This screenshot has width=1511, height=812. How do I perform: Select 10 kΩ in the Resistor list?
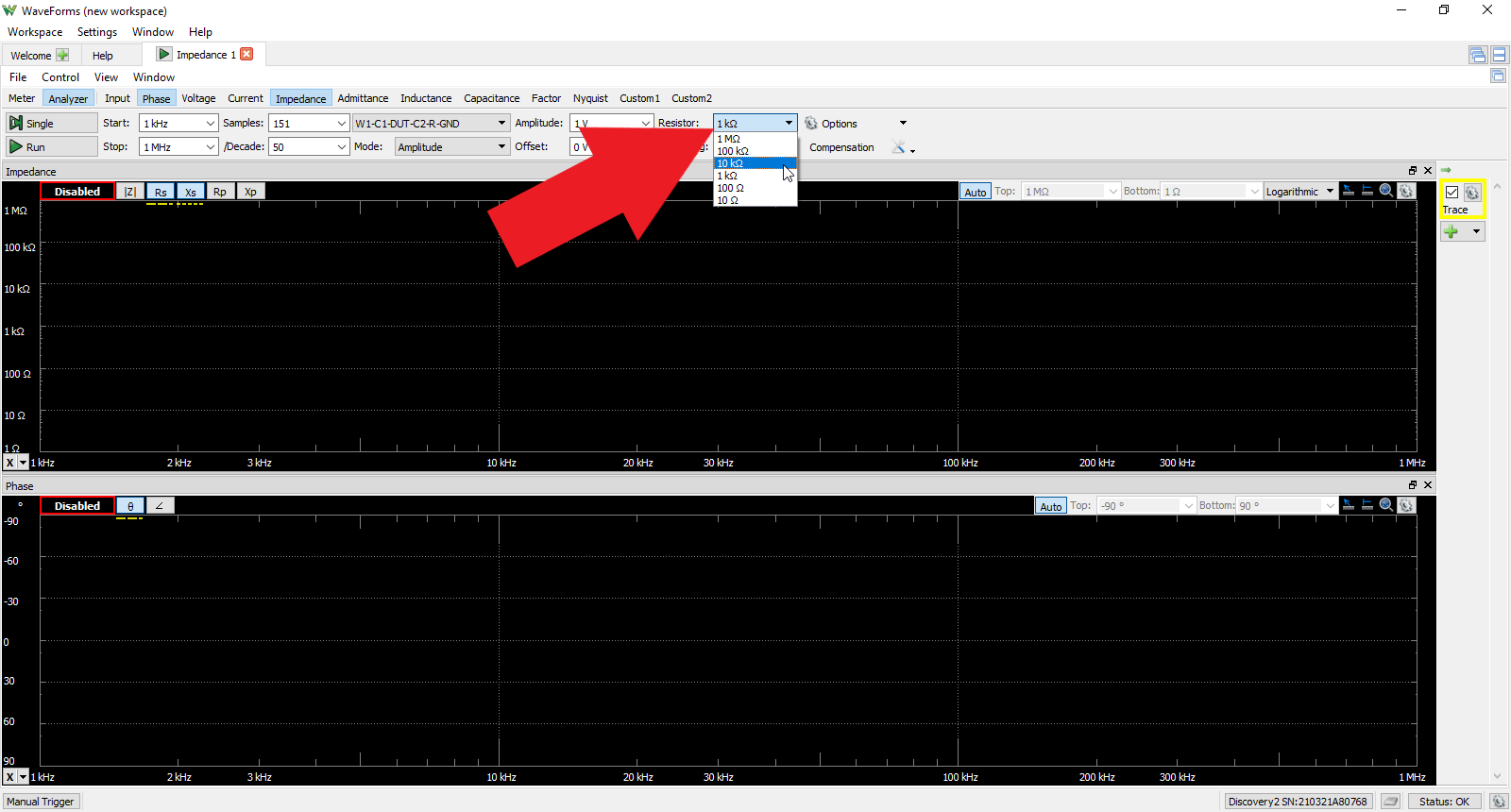point(755,163)
